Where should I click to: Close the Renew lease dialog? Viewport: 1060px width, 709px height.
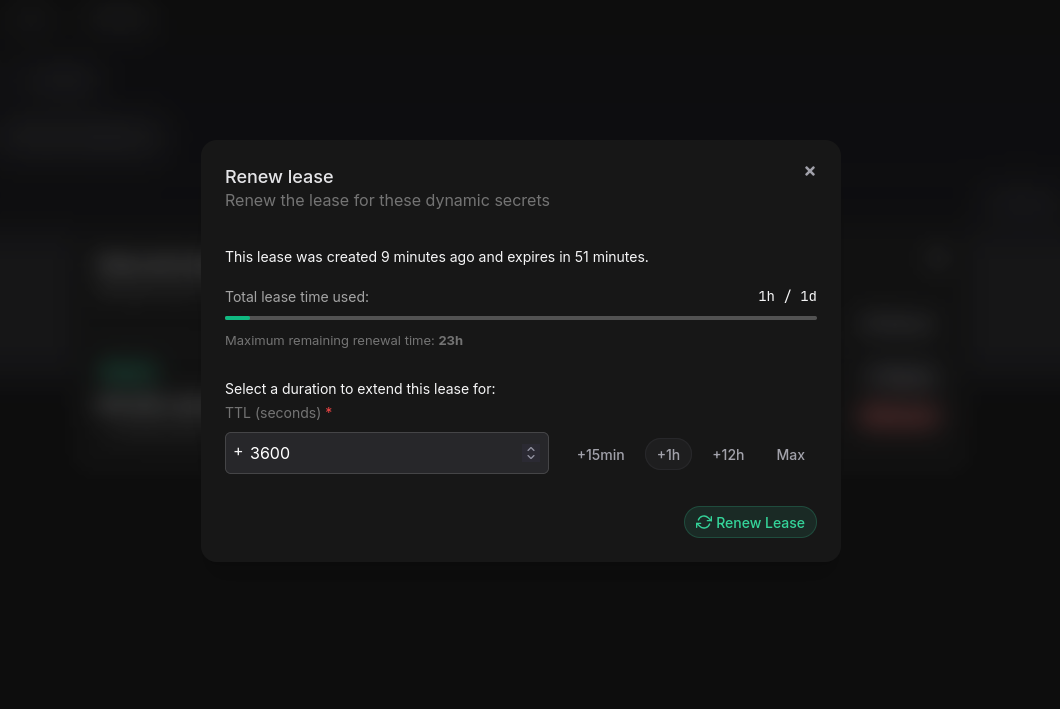[x=809, y=171]
